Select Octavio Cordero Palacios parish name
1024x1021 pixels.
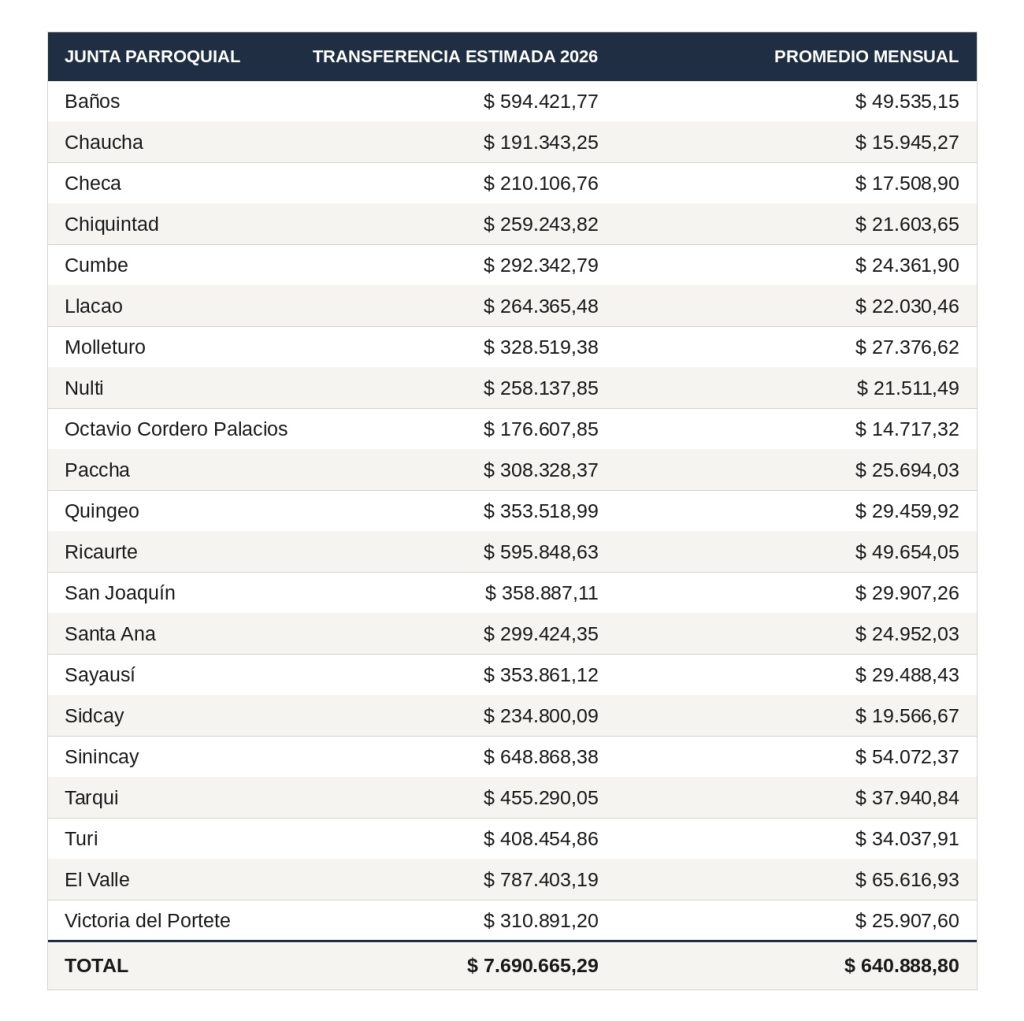tap(176, 429)
